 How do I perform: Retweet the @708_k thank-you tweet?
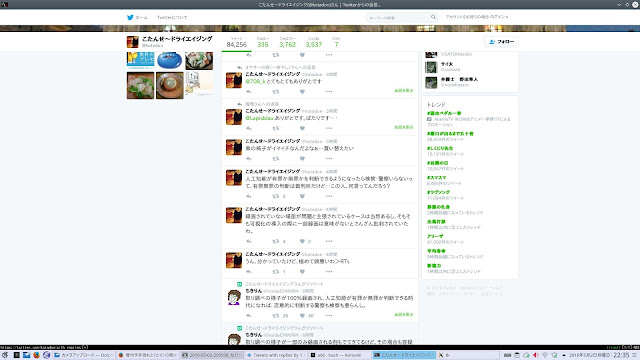[x=276, y=92]
